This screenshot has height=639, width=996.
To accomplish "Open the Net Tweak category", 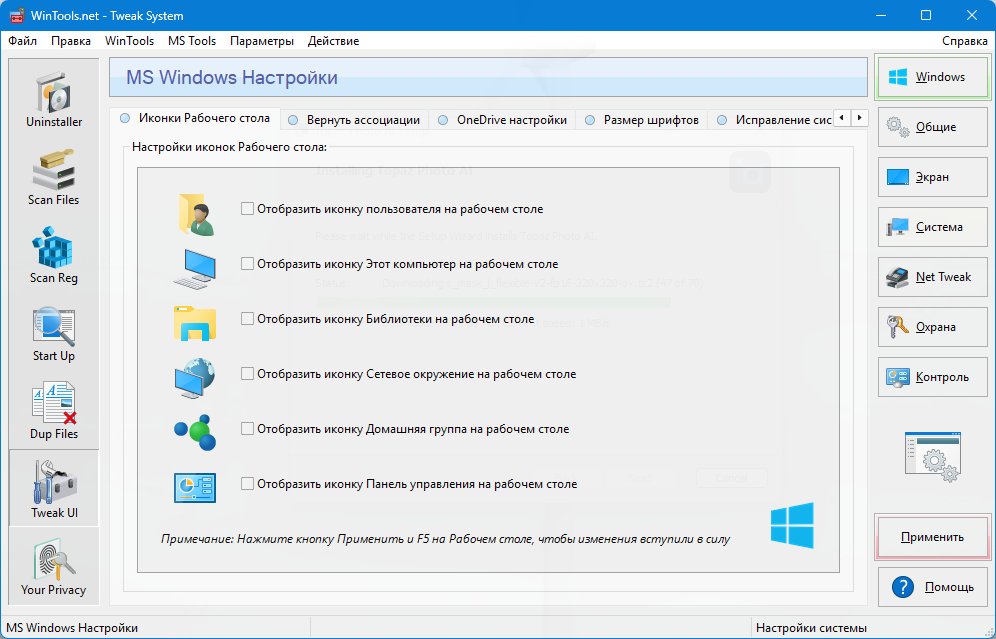I will click(932, 277).
